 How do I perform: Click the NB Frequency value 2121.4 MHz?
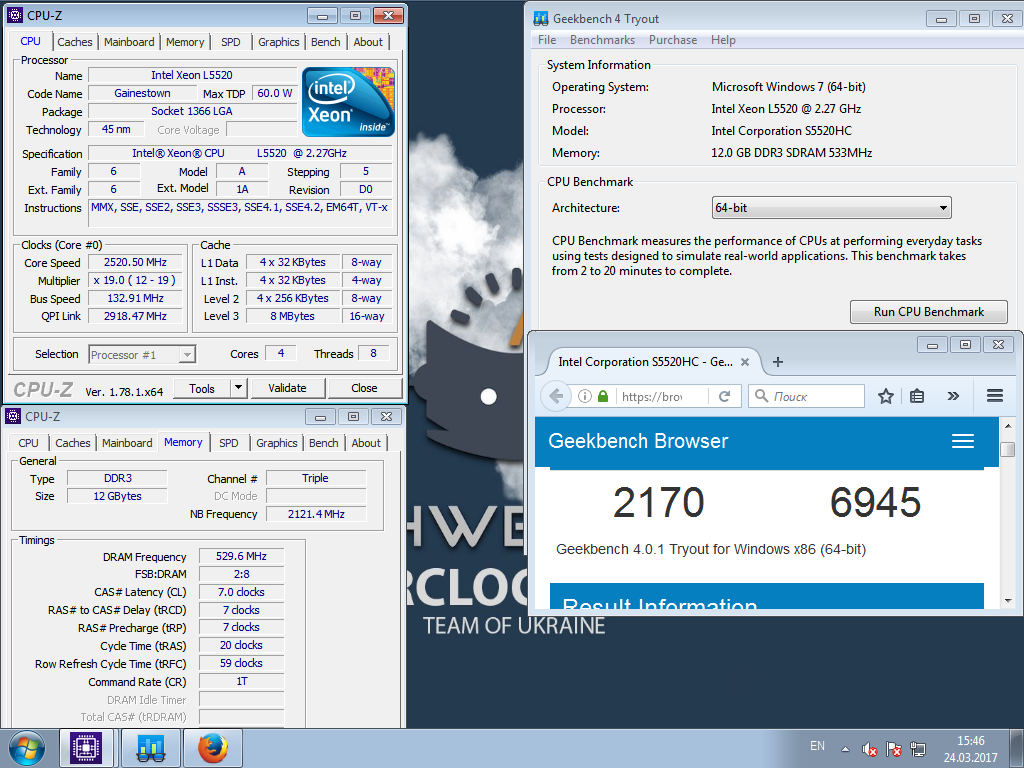(316, 514)
